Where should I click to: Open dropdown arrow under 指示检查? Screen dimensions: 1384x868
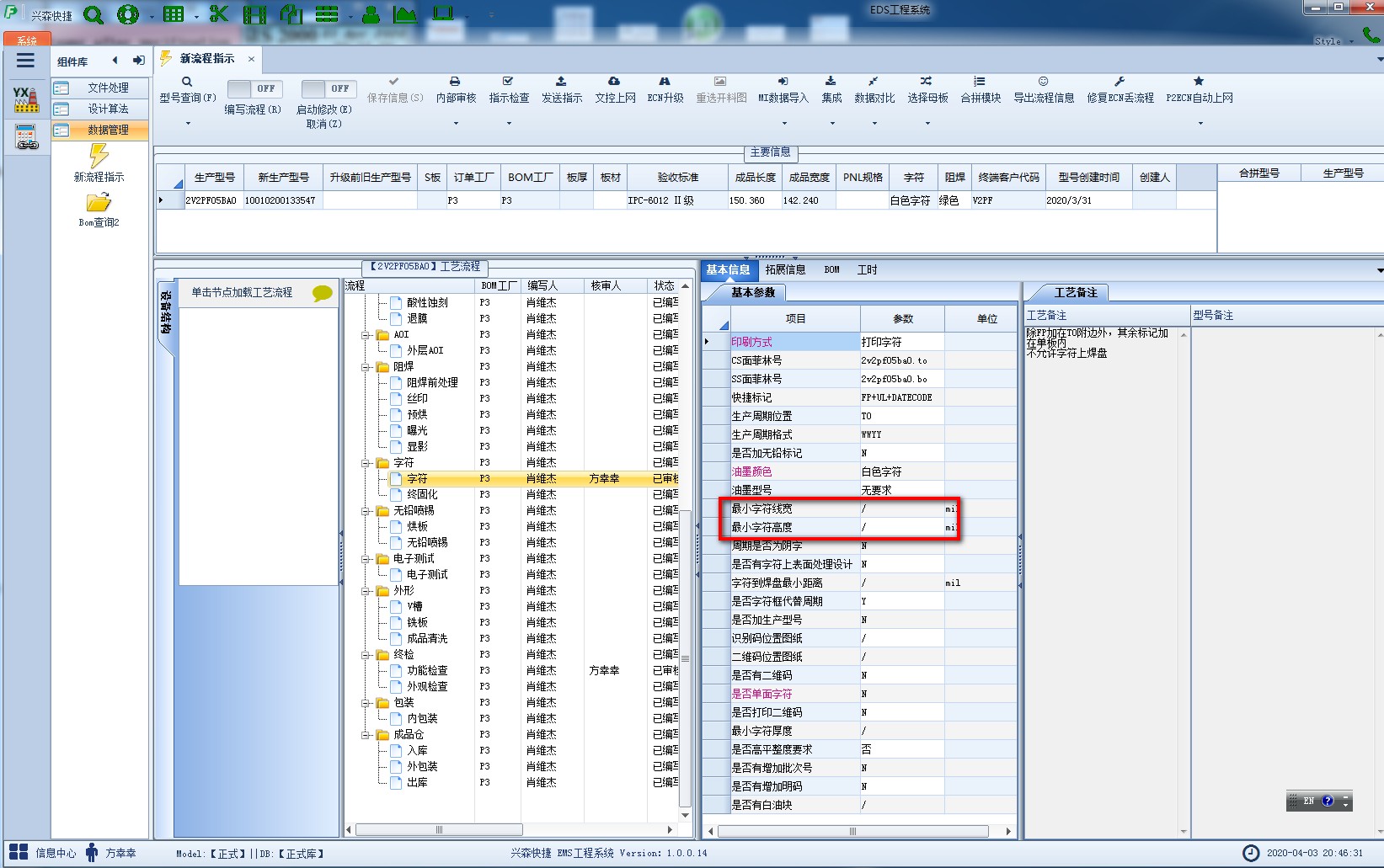[x=509, y=124]
